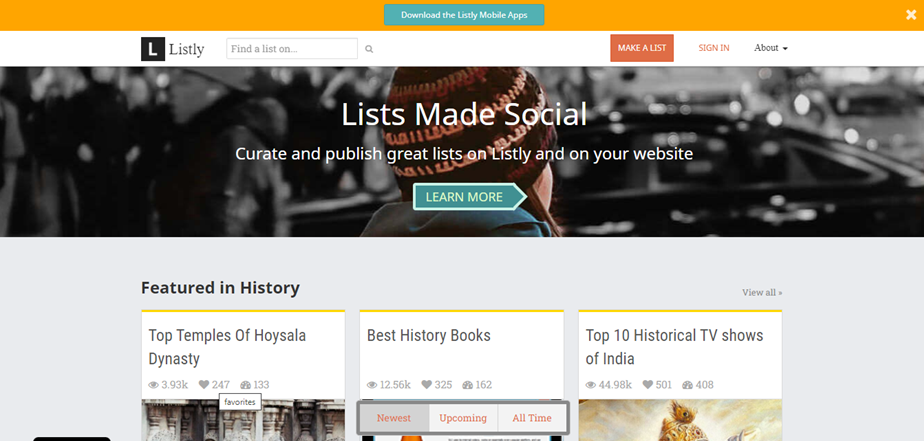Click views eye icon on Hoysala list
Screen dimensions: 924x441
point(154,385)
